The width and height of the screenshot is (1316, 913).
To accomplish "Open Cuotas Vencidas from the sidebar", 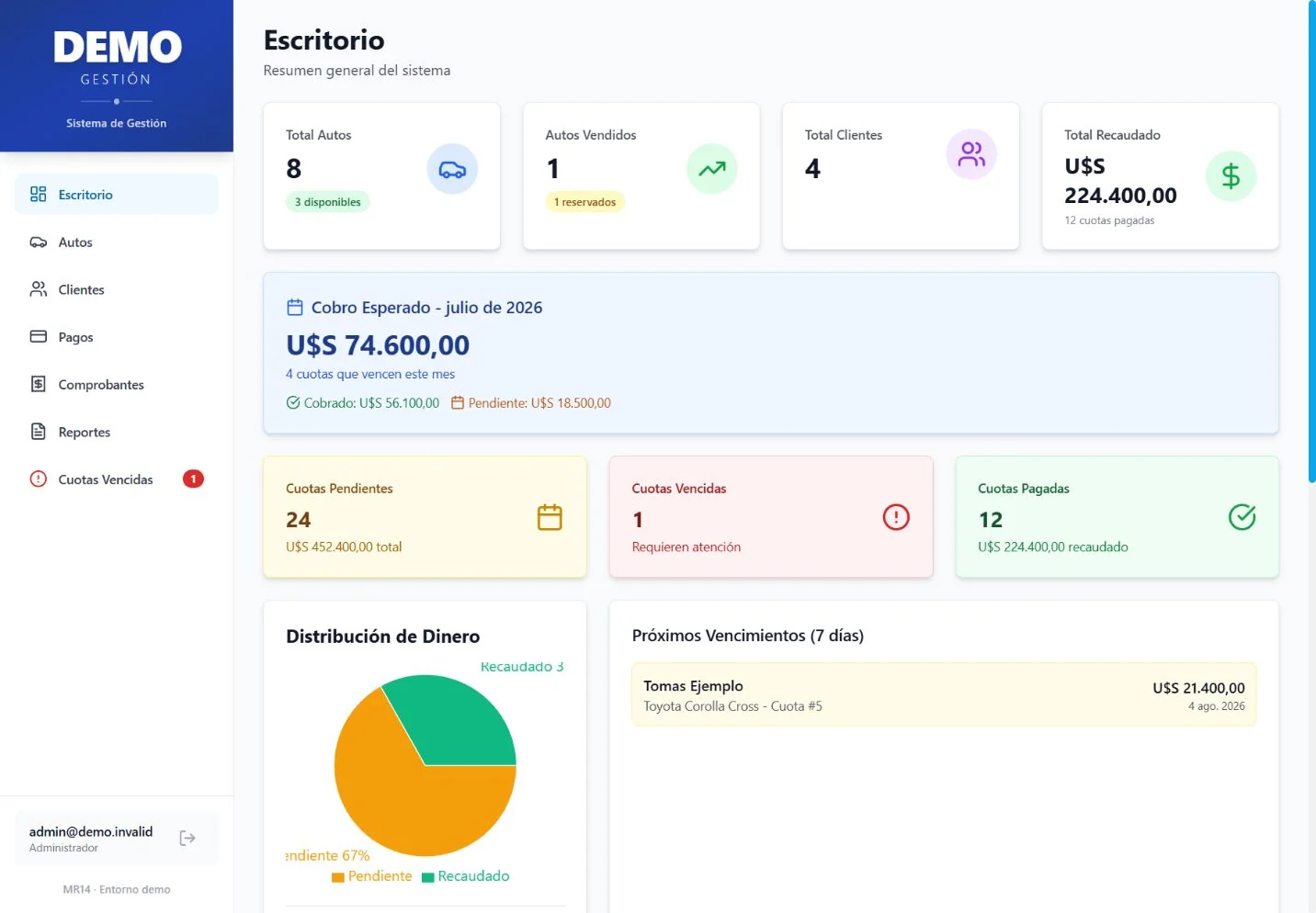I will pos(117,479).
